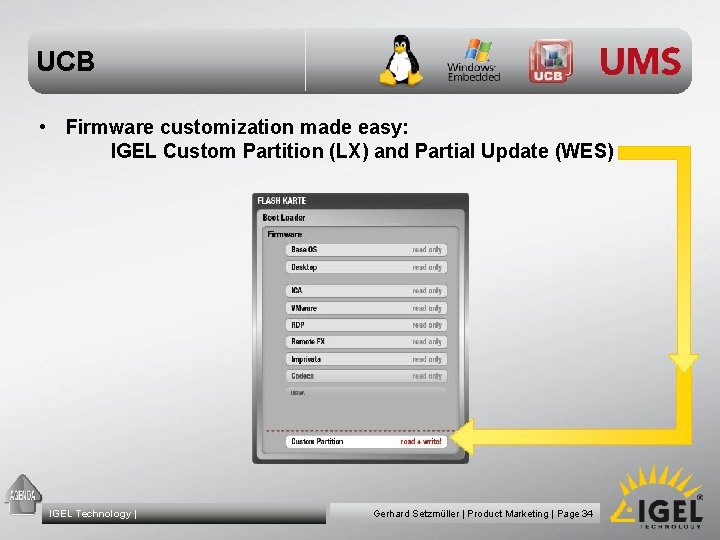The width and height of the screenshot is (720, 540).
Task: Click the UCB slide title
Action: coord(66,61)
